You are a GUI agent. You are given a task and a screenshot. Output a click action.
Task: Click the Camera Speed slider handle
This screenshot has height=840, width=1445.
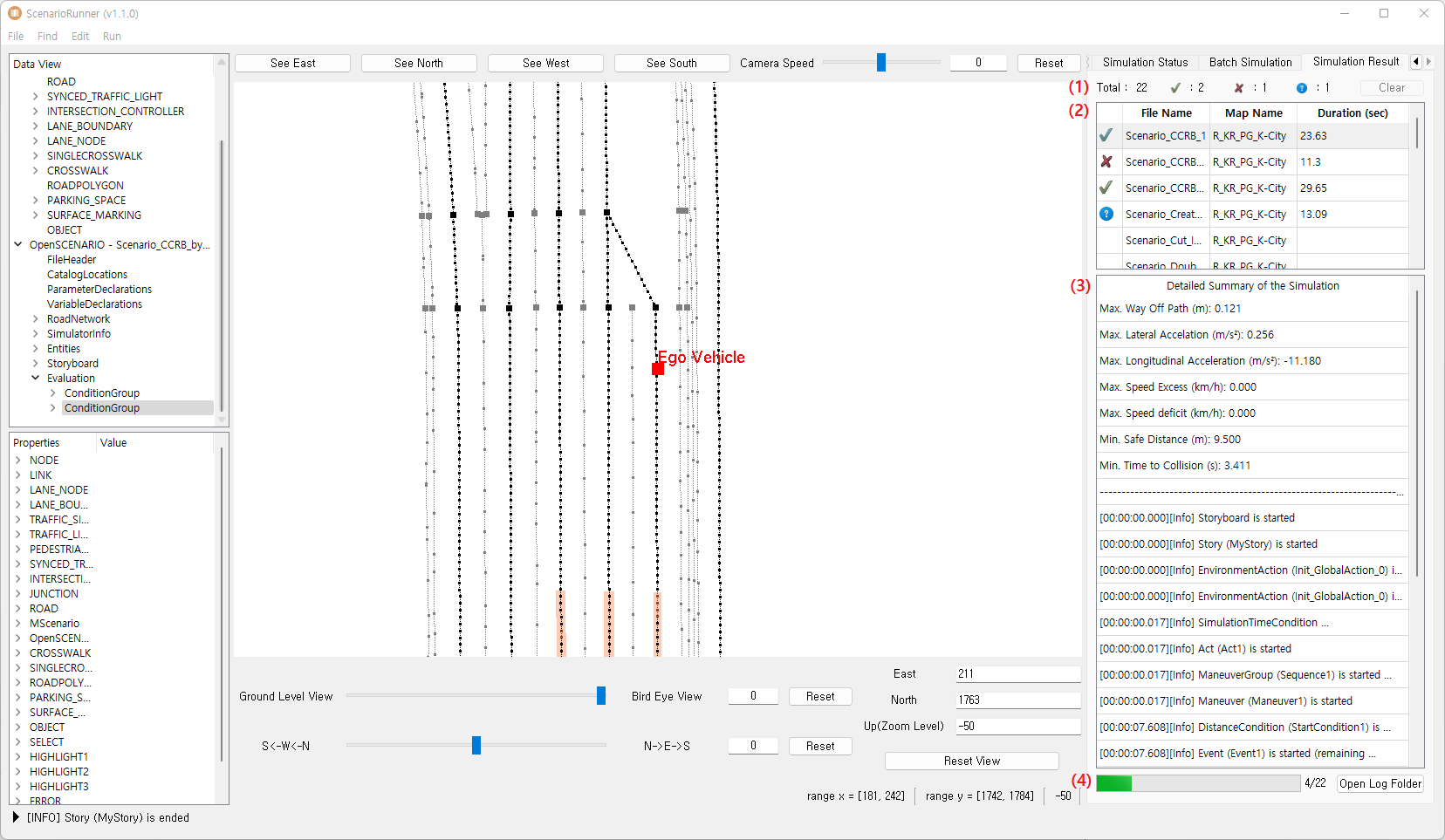pyautogui.click(x=881, y=63)
